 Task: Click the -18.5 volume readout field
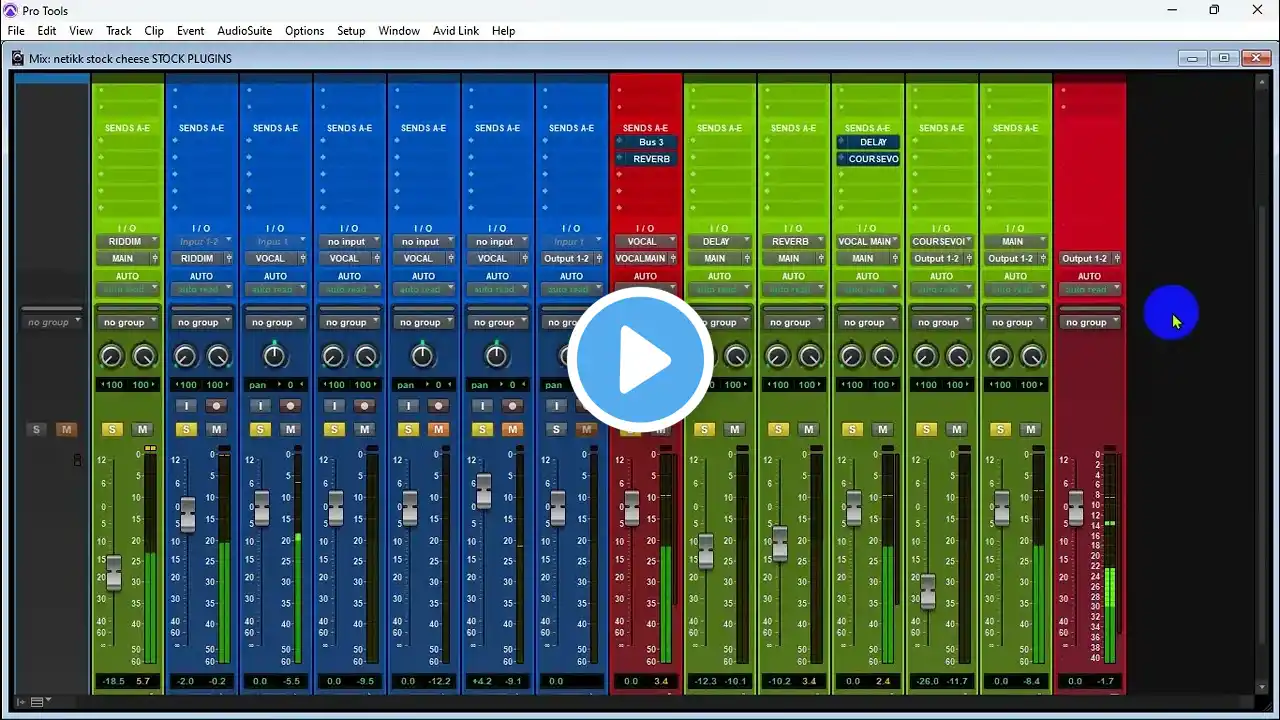tap(112, 681)
